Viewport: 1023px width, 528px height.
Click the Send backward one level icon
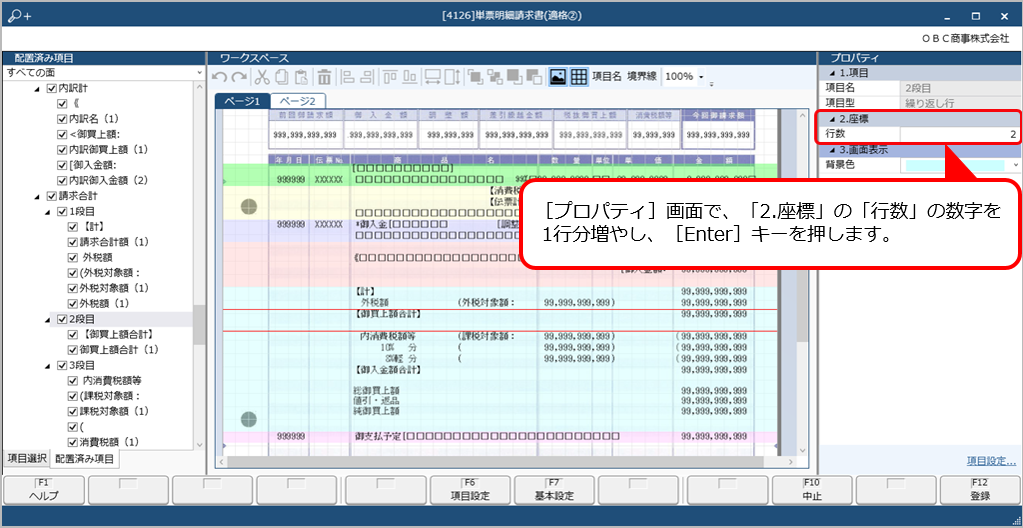pos(534,77)
